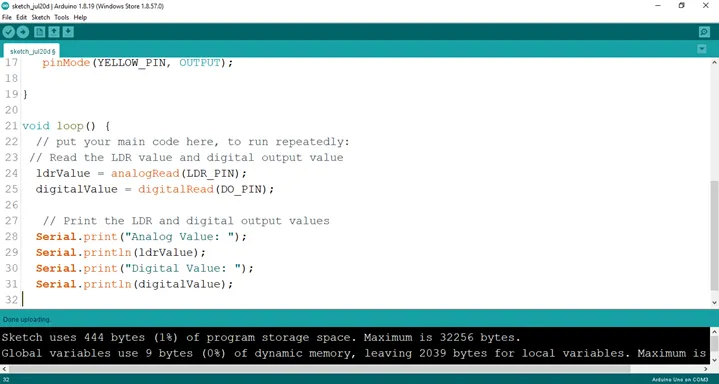
Task: Select the sketch_jul20d tab
Action: [32, 51]
